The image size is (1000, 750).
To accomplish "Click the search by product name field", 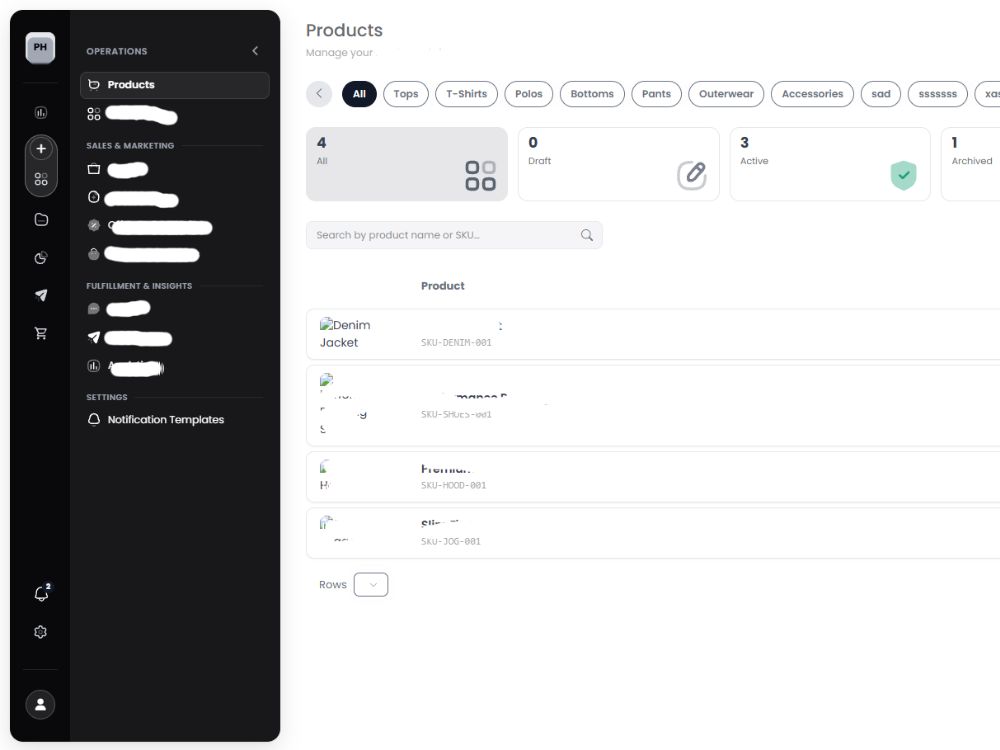I will 454,235.
